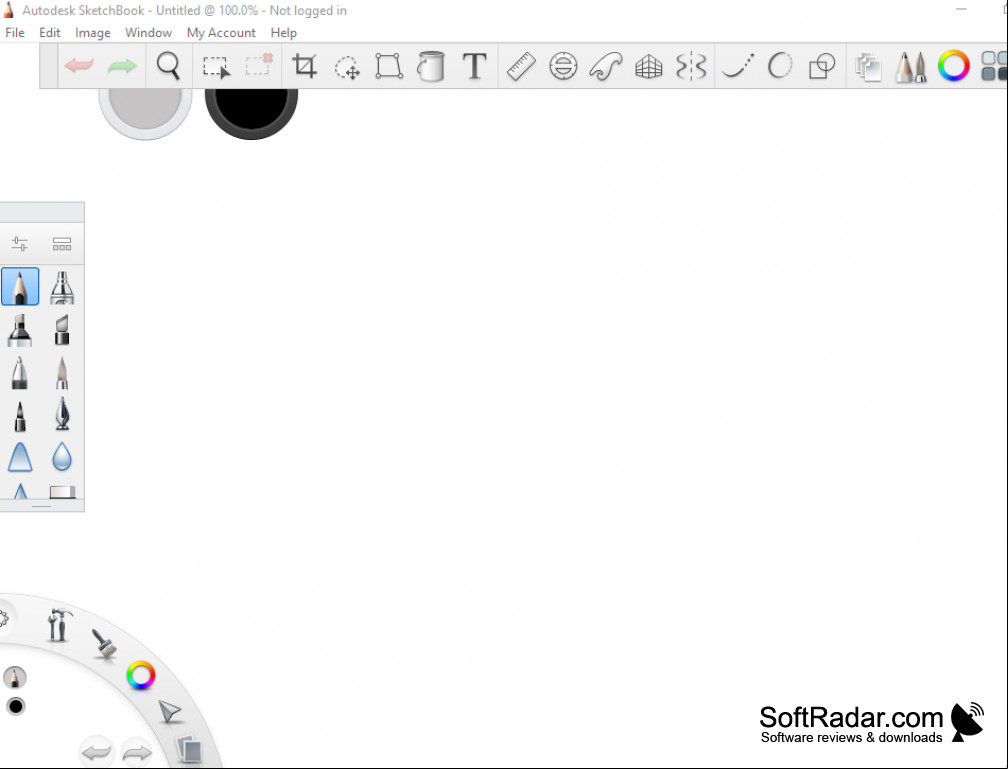
Task: Click the lagoon black current color dot
Action: click(x=15, y=707)
